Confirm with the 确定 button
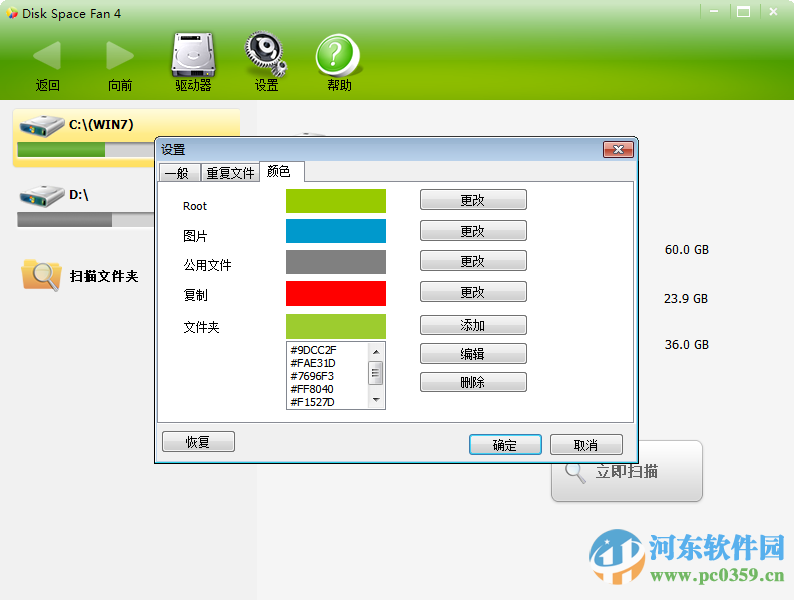Viewport: 794px width, 600px height. pyautogui.click(x=505, y=445)
